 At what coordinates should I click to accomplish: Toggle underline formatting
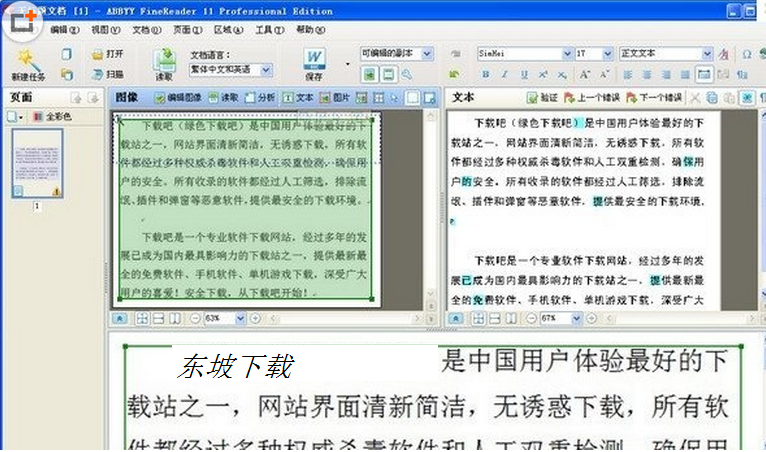pyautogui.click(x=524, y=74)
